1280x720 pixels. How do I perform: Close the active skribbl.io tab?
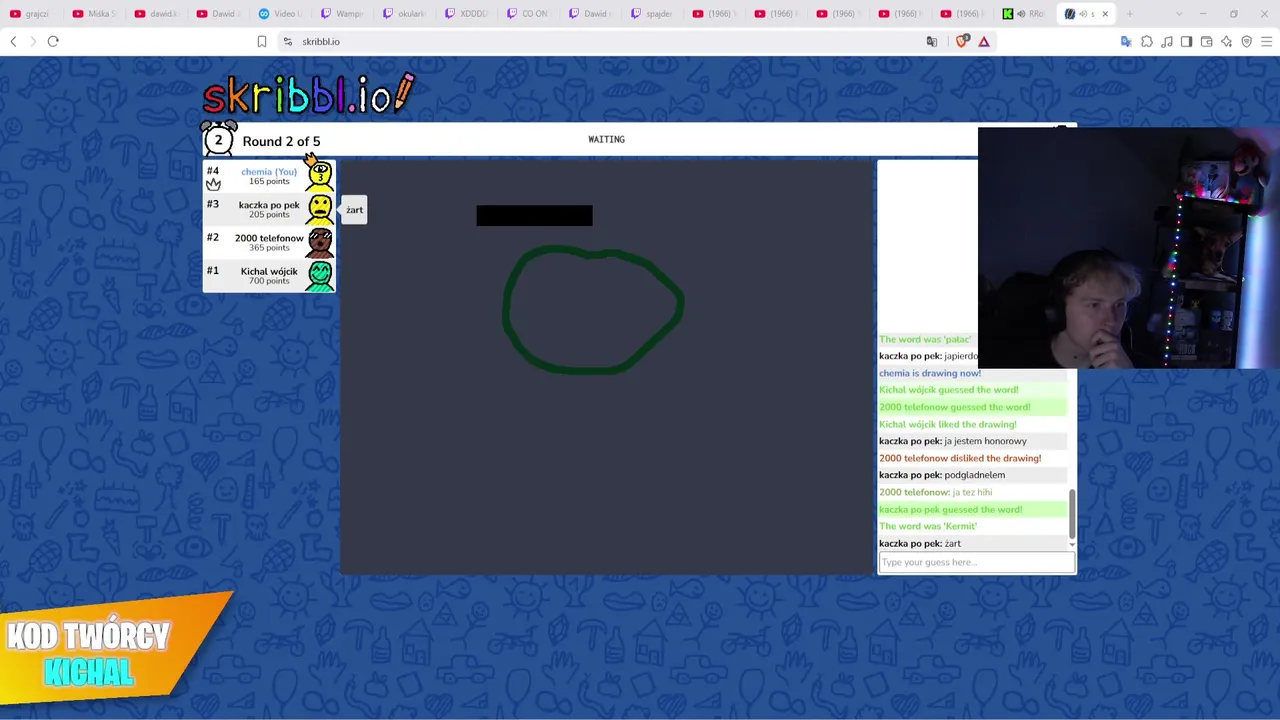[x=1105, y=14]
